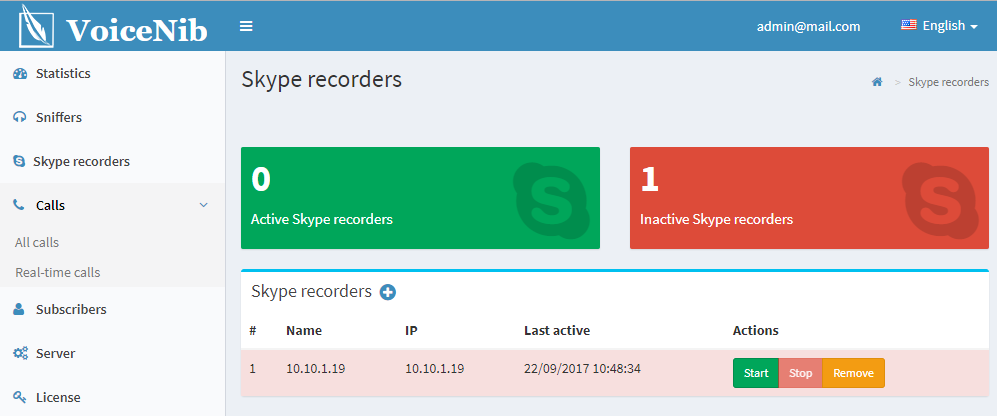Click Skype icon in red inactive card
The width and height of the screenshot is (997, 416).
click(940, 200)
